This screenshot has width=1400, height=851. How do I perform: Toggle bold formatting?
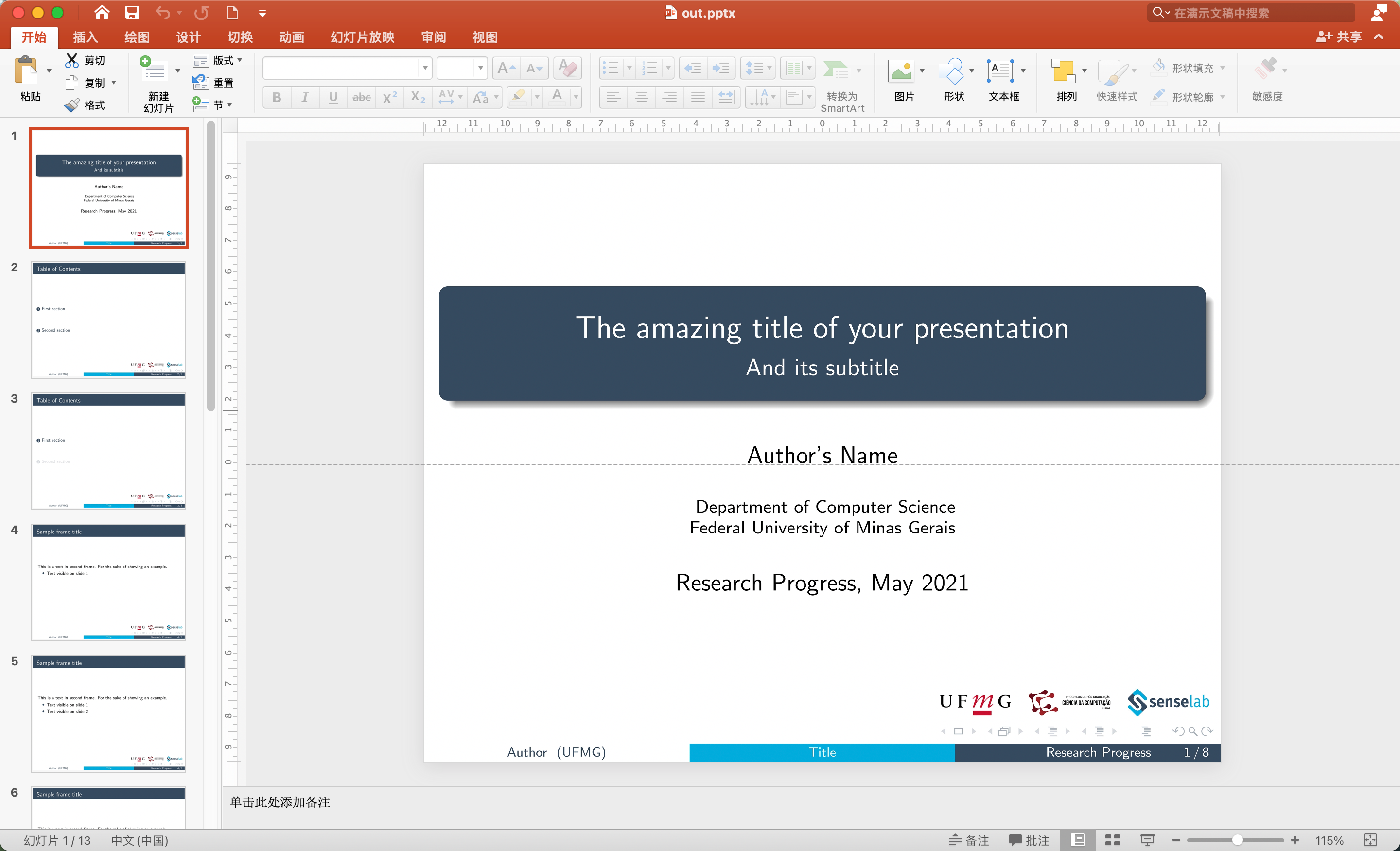[277, 97]
